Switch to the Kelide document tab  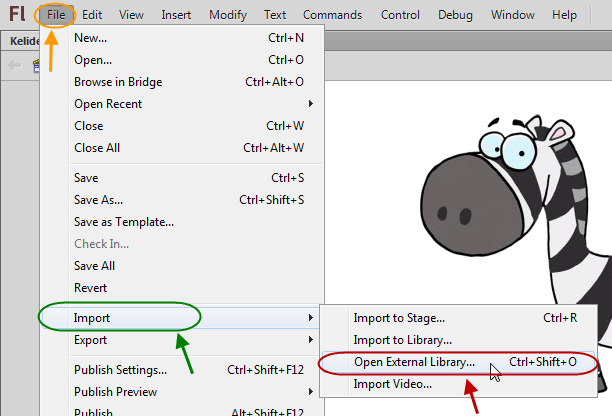(x=21, y=41)
